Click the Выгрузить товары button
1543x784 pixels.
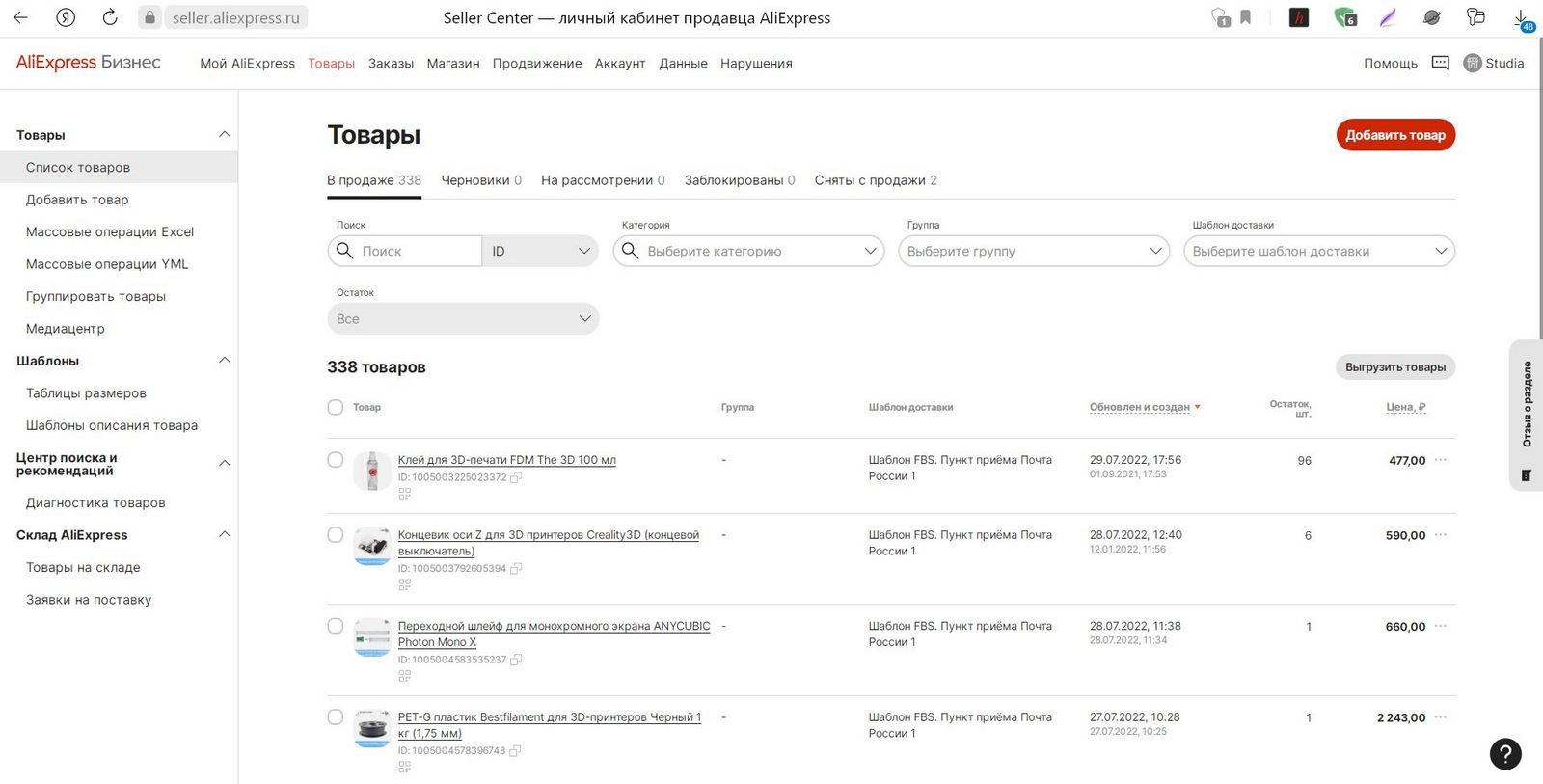pyautogui.click(x=1395, y=367)
